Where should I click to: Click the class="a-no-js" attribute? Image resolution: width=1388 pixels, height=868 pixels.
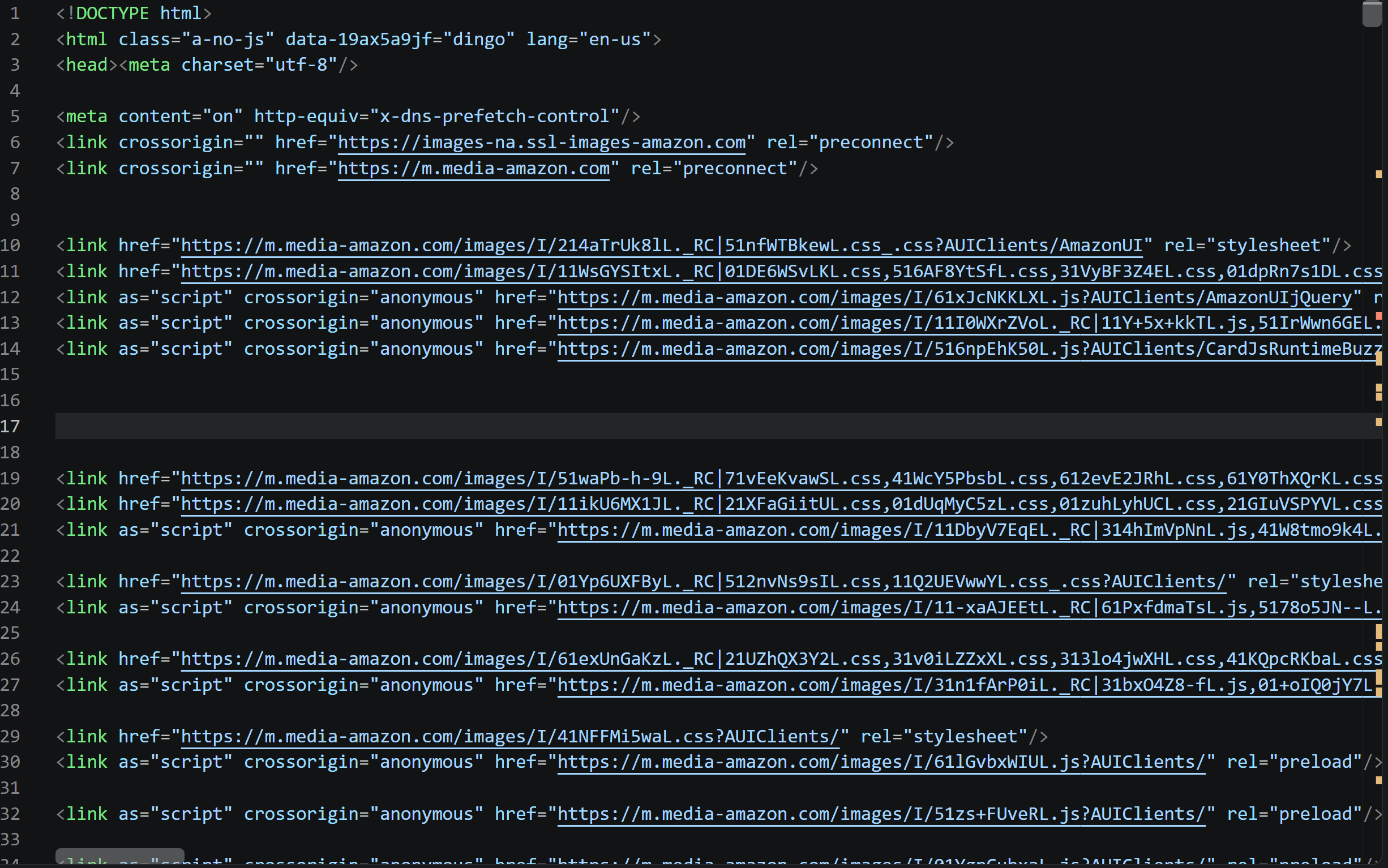pos(196,39)
